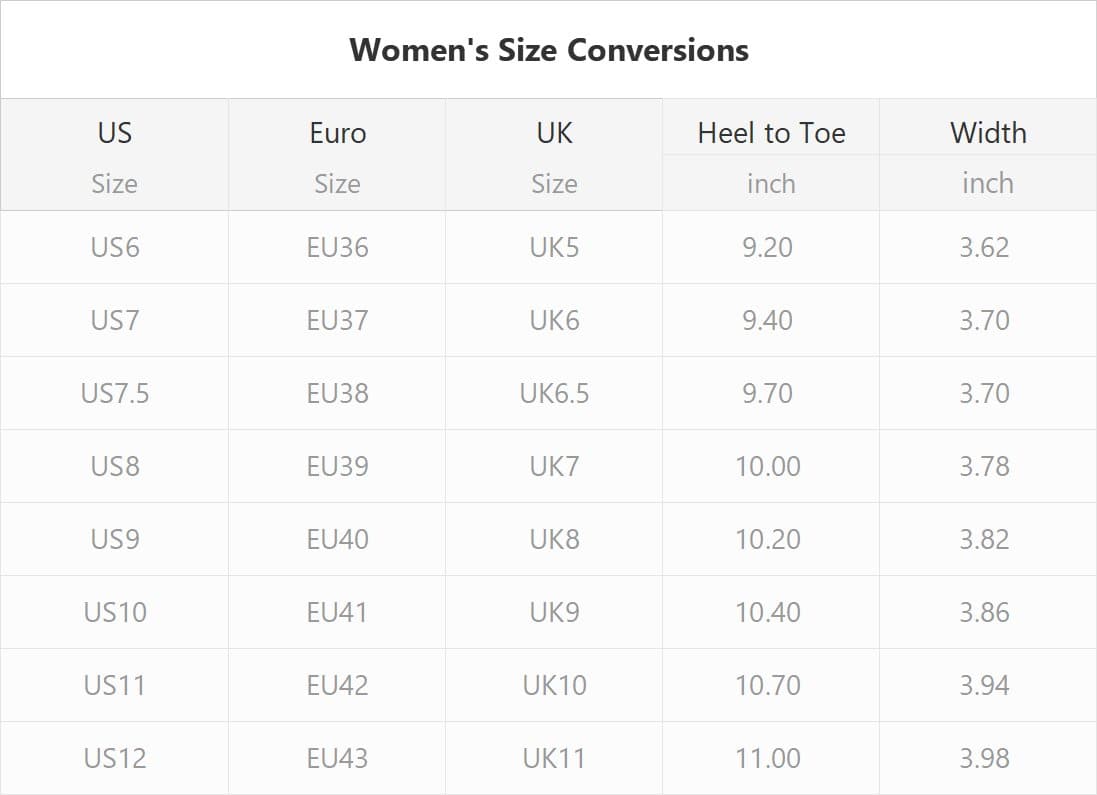Select the EU37 cell

pos(338,320)
